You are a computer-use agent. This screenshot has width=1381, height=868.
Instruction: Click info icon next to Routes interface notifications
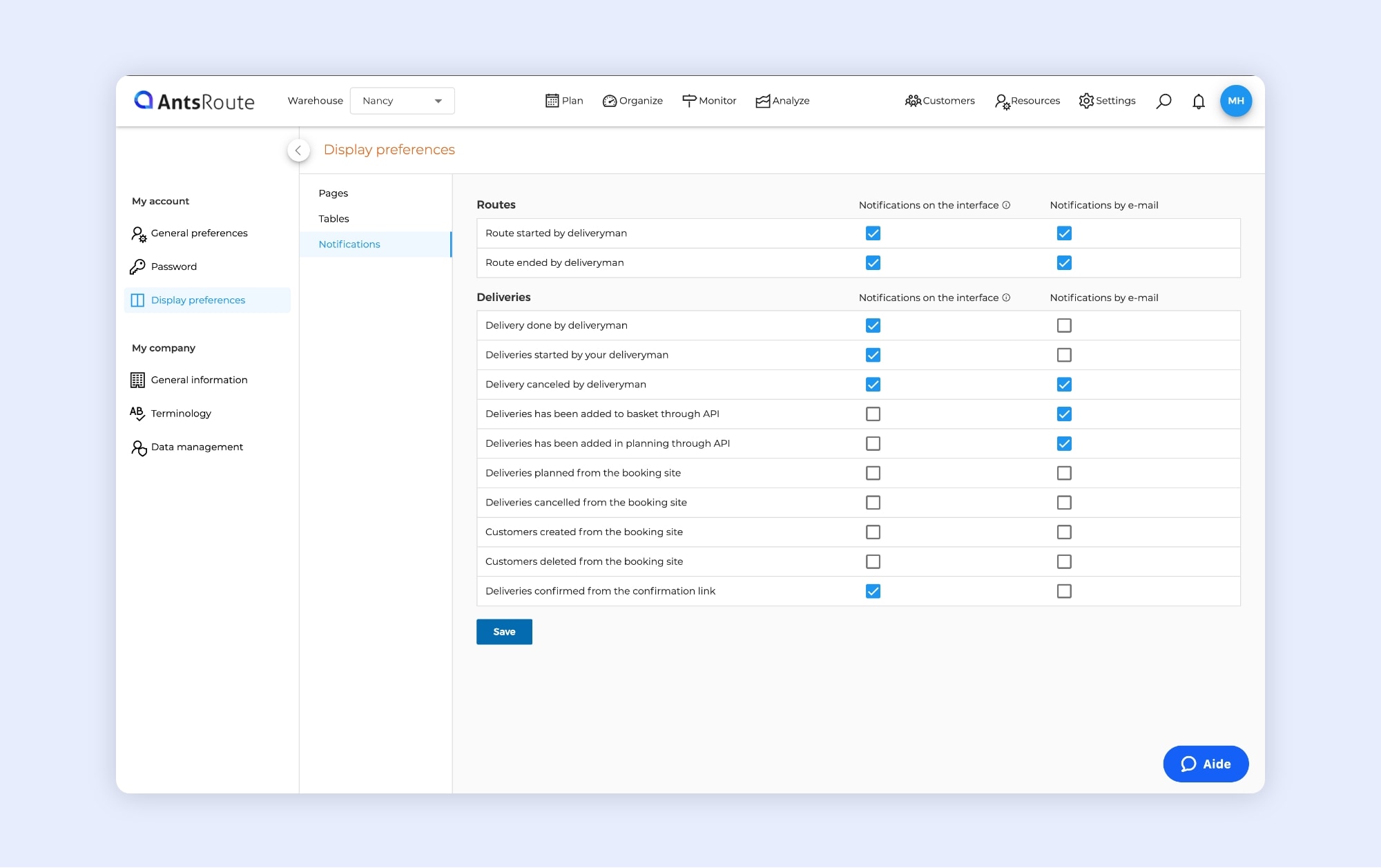tap(1006, 205)
